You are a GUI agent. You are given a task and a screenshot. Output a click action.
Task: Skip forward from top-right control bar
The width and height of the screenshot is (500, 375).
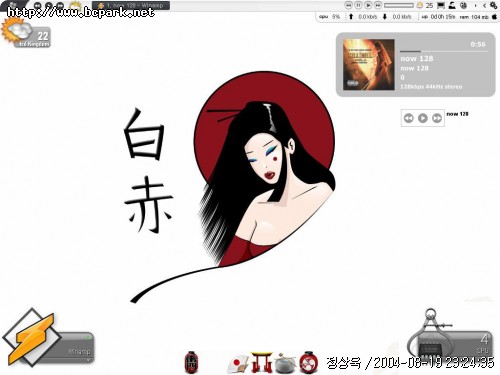pos(378,5)
